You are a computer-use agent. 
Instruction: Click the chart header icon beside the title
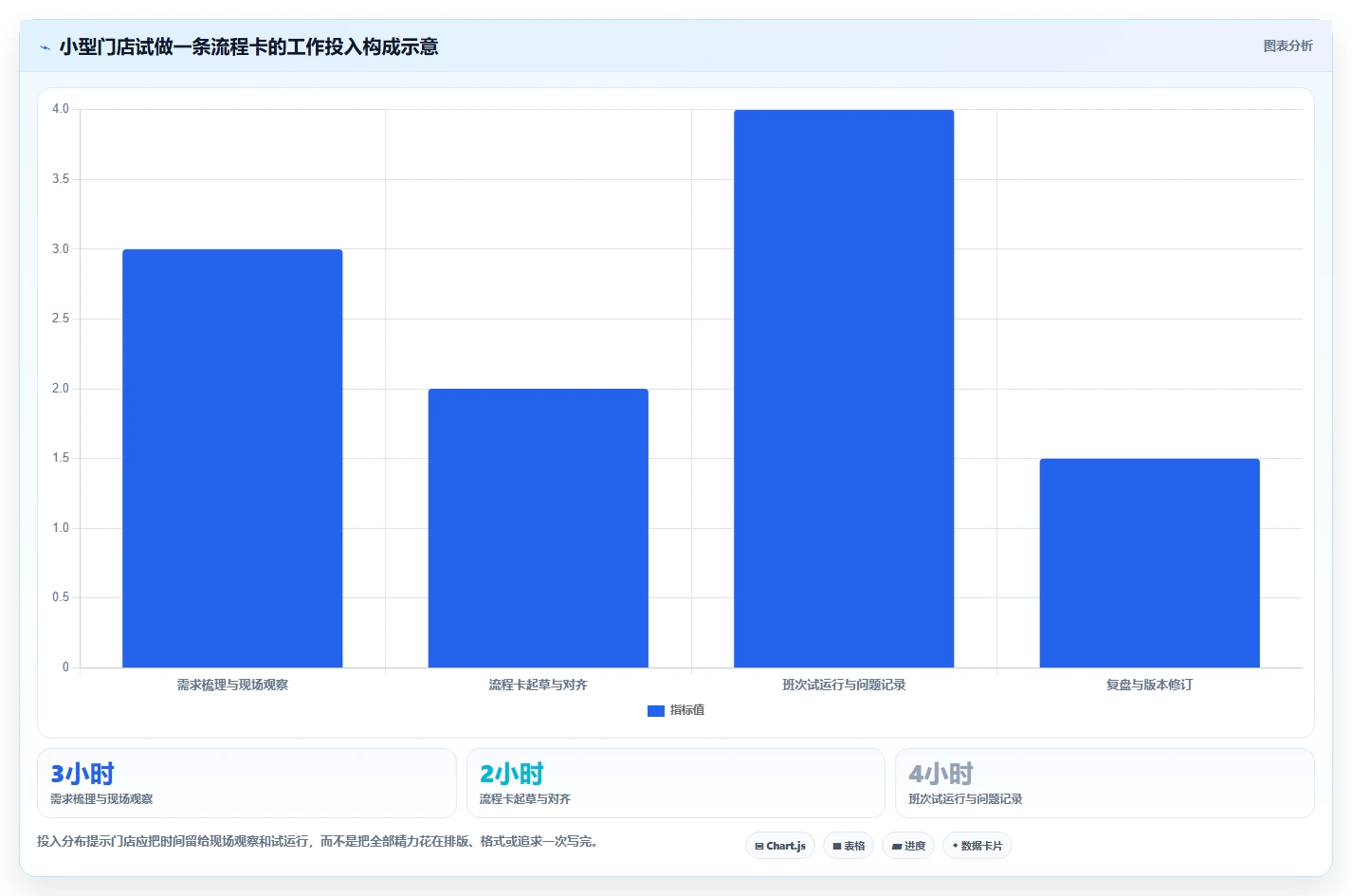point(45,47)
